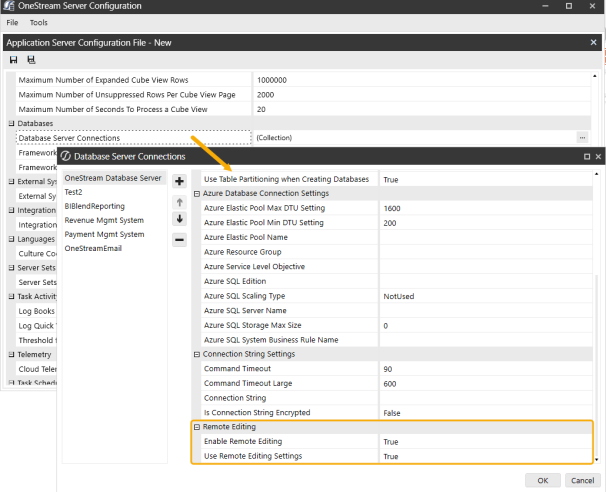Edit the Command Timeout value 90

tap(486, 369)
